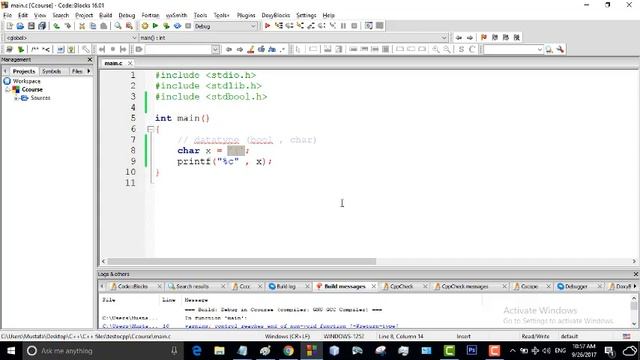The height and width of the screenshot is (360, 640).
Task: Undo using the toolbar arrow icon
Action: pos(56,26)
